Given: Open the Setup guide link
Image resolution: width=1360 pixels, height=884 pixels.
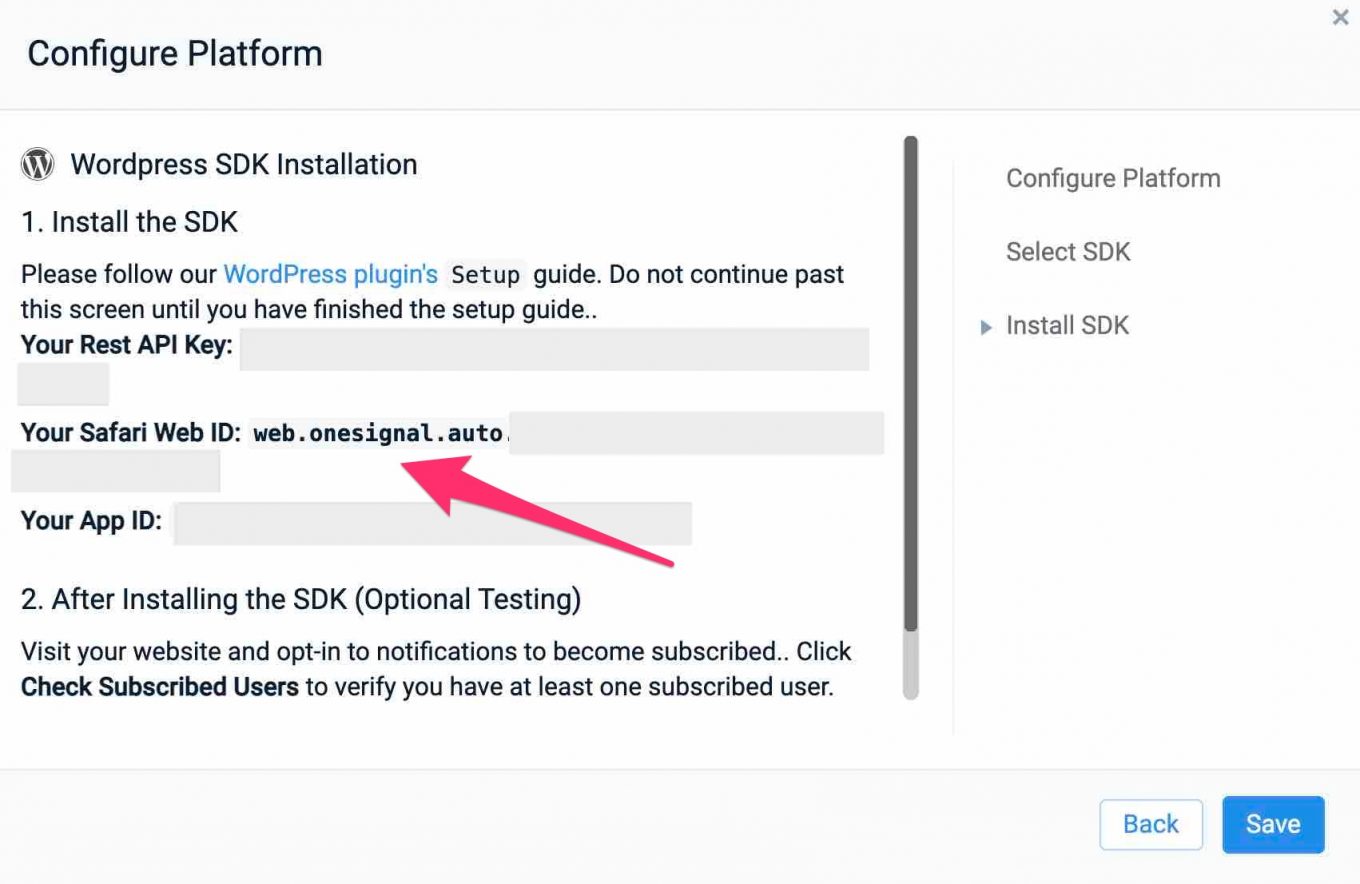Looking at the screenshot, I should coord(485,274).
